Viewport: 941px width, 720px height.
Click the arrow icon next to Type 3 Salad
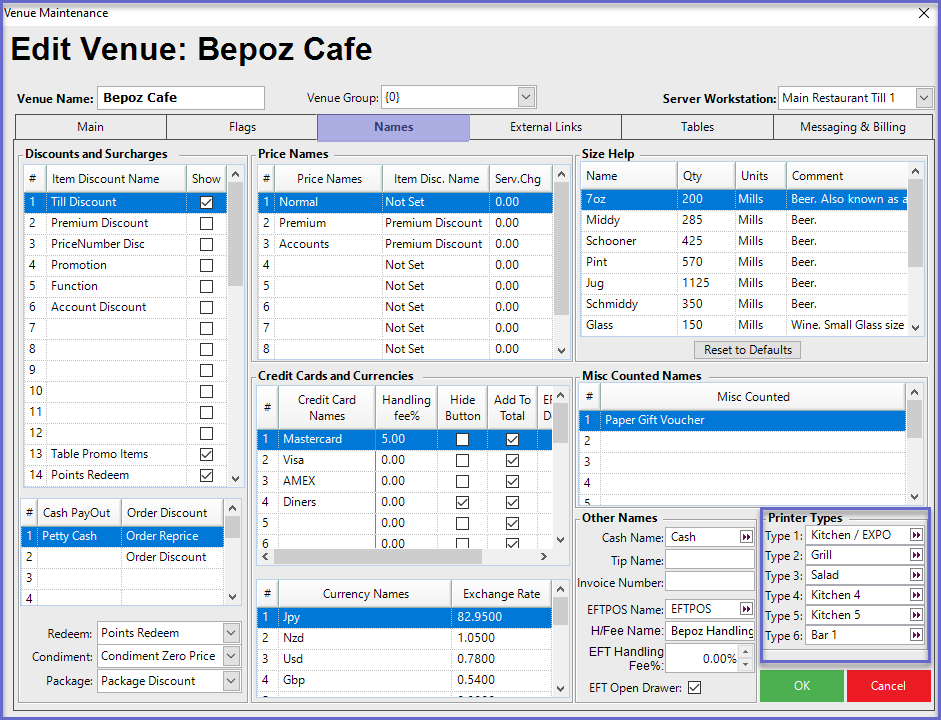(916, 575)
